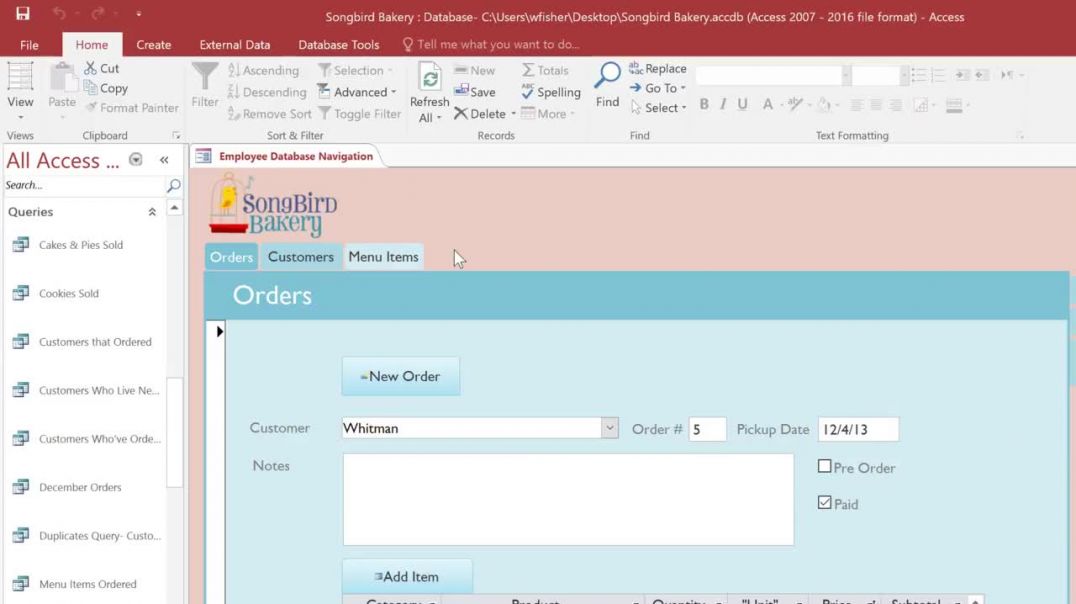Open the External Data tab
The width and height of the screenshot is (1076, 604).
pos(235,45)
